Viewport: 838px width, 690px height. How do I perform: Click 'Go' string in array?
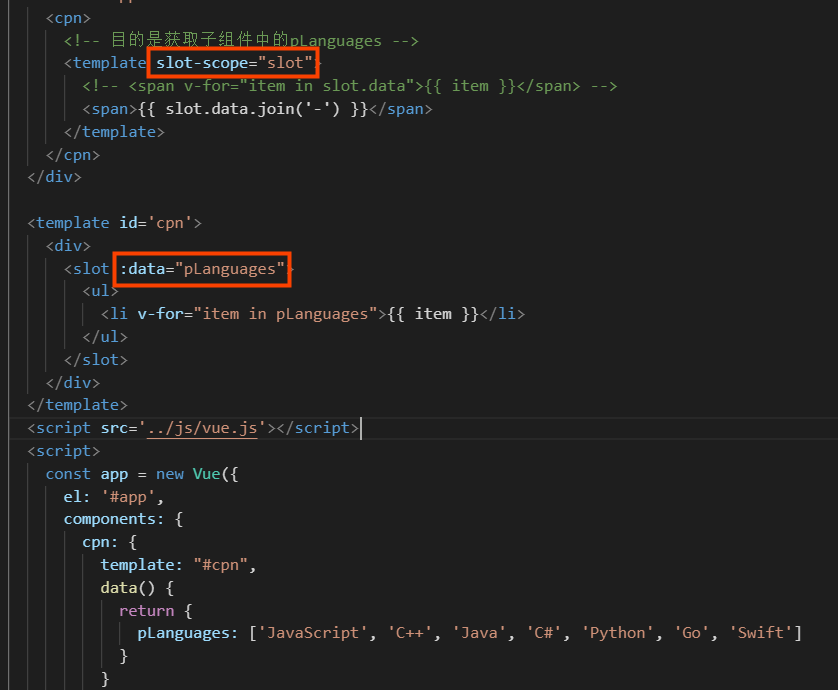click(x=691, y=633)
